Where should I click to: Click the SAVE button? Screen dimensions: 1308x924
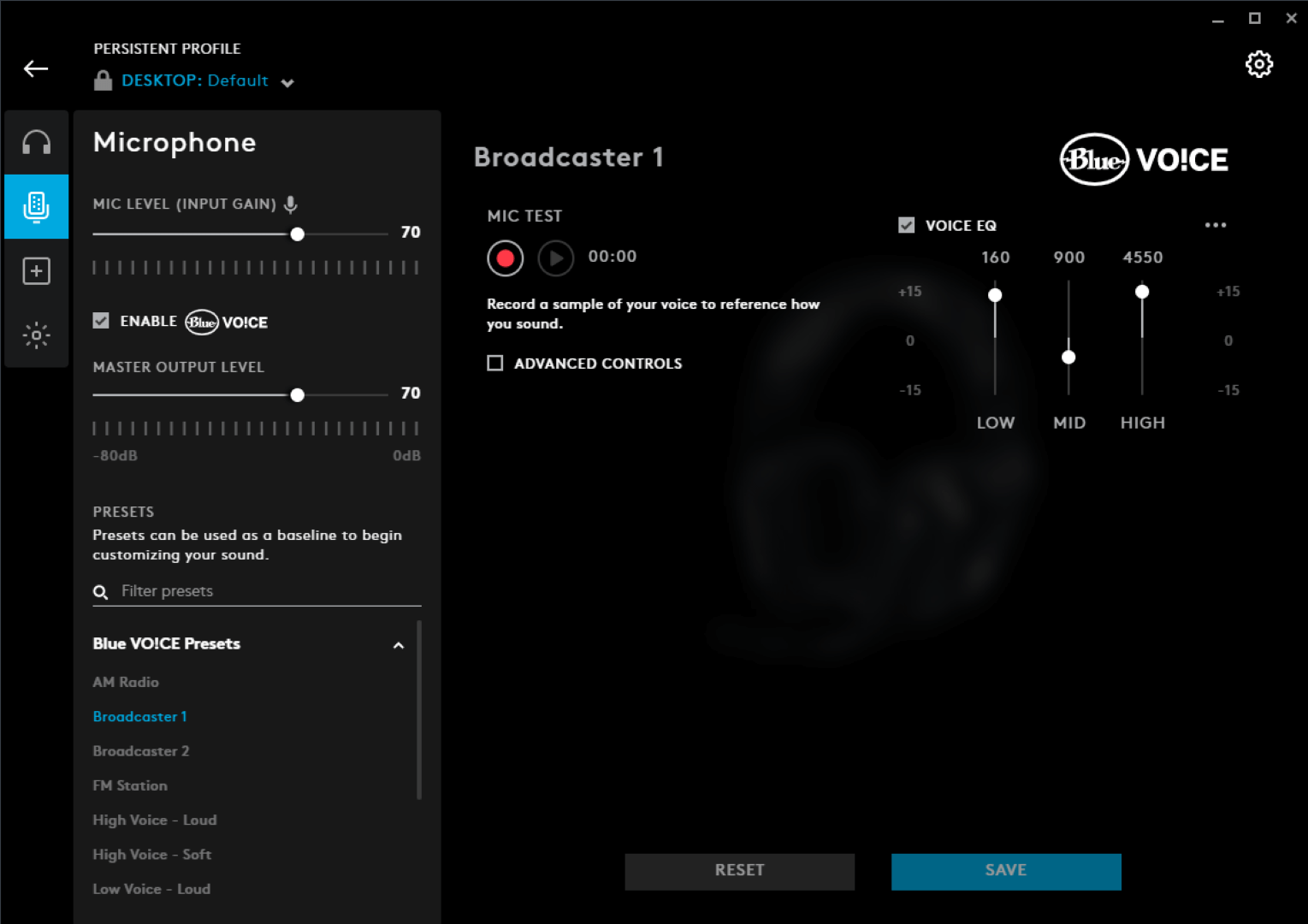tap(1006, 871)
